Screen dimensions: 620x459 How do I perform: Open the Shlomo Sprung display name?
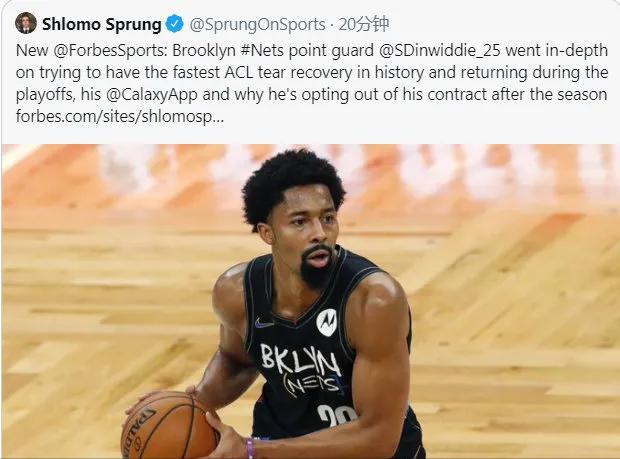coord(102,25)
